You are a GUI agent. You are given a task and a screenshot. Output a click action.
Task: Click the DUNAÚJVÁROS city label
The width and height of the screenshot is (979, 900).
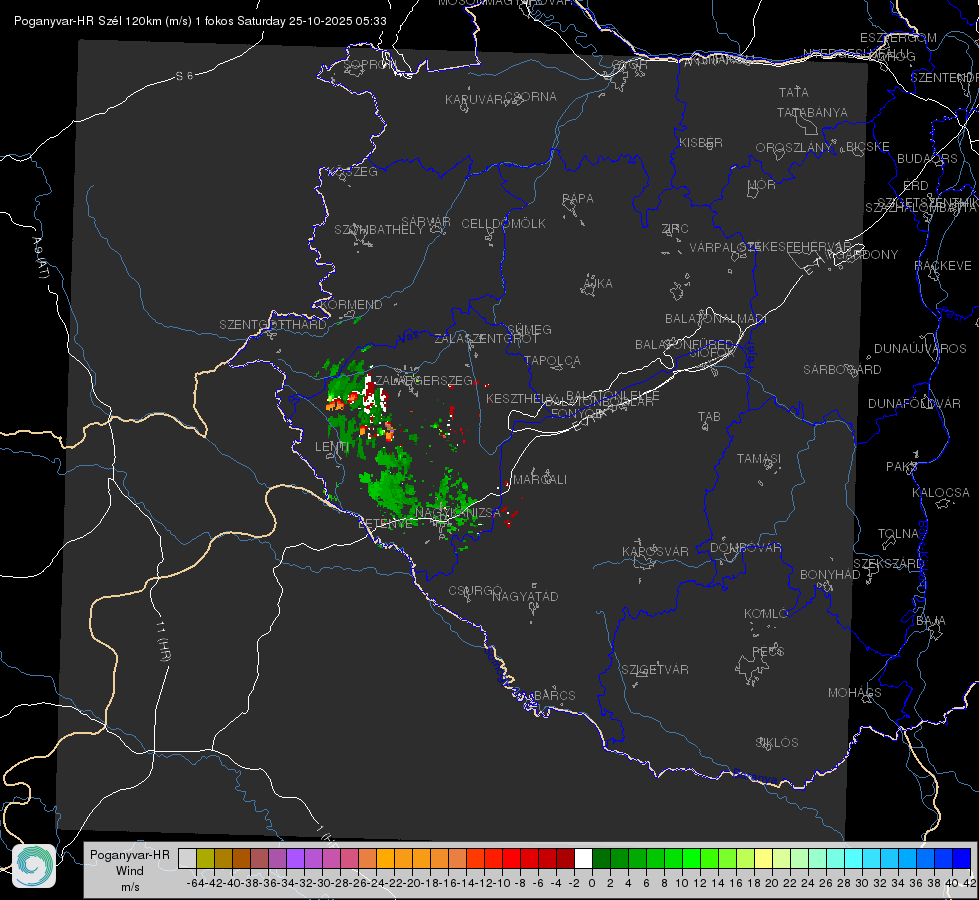920,349
